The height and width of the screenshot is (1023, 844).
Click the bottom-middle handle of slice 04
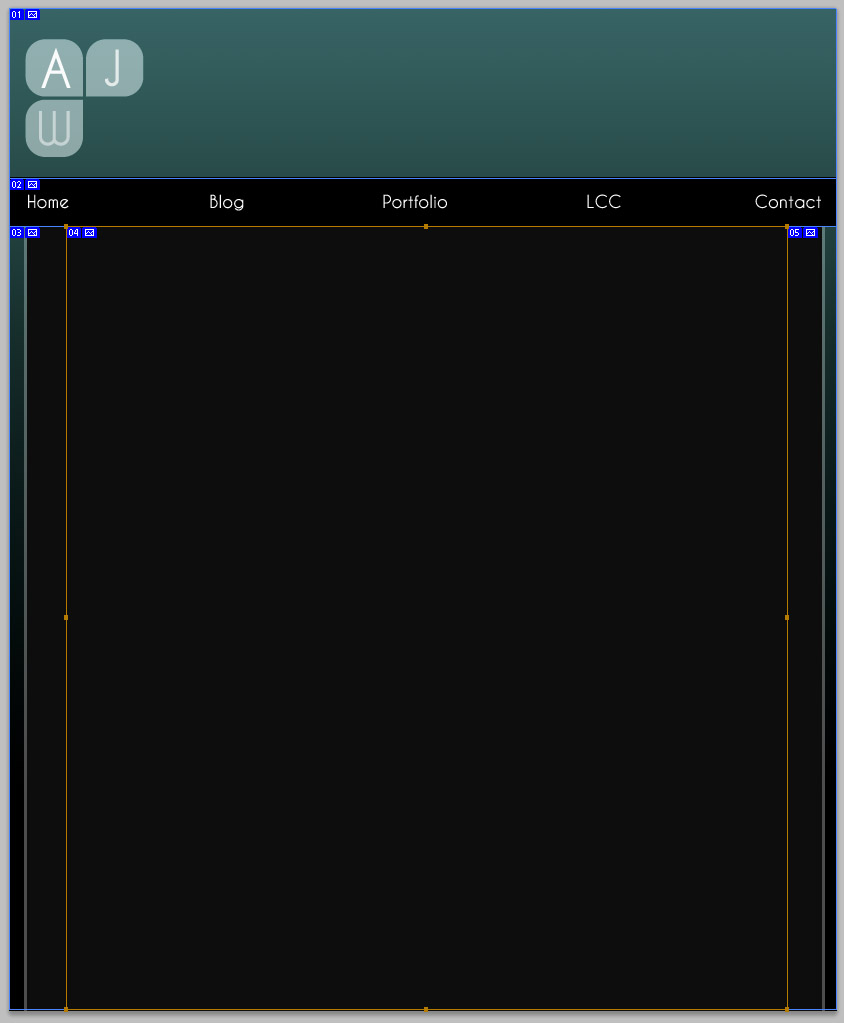(426, 1009)
